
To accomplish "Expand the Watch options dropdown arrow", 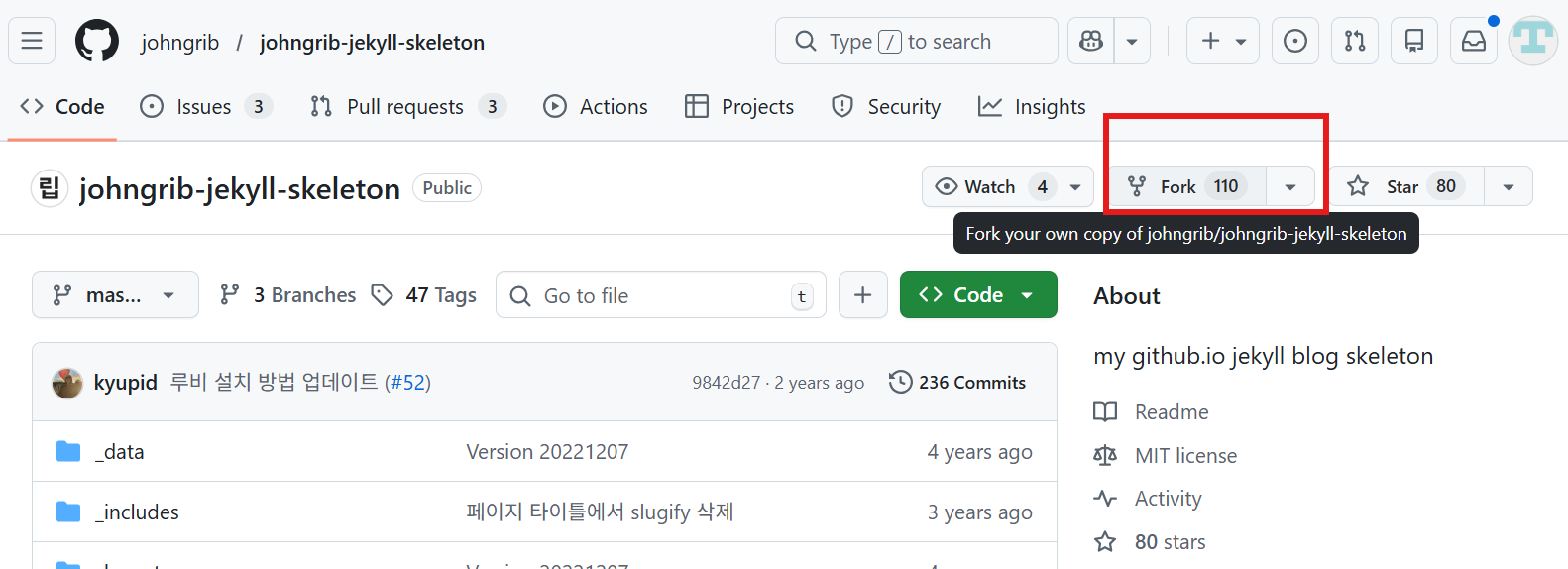I will [x=1075, y=186].
